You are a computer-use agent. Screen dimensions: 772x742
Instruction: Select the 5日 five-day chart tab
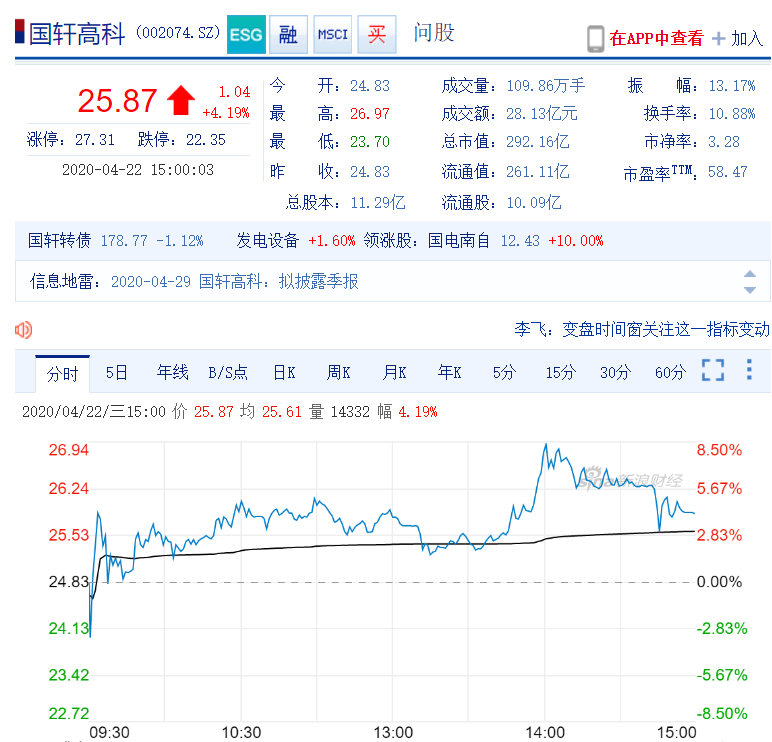pos(117,373)
